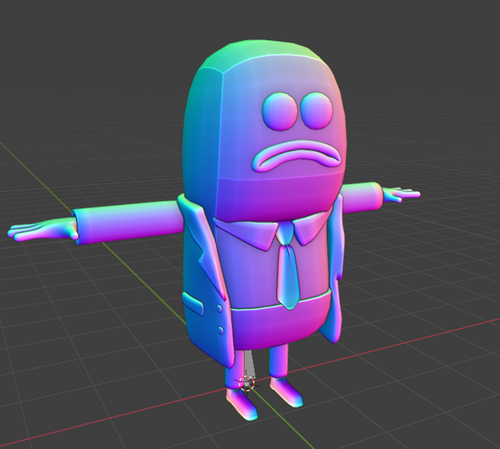Click the tie knot below the collar
The width and height of the screenshot is (500, 449).
pos(286,233)
